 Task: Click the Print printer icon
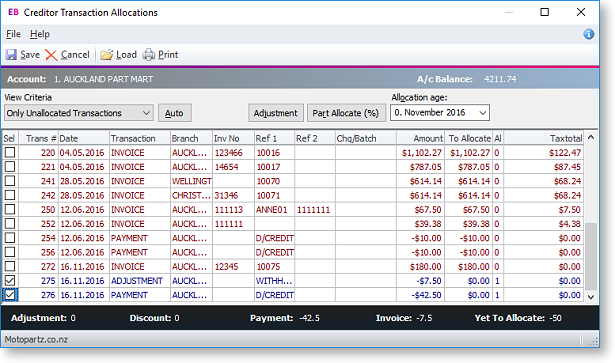[x=149, y=55]
